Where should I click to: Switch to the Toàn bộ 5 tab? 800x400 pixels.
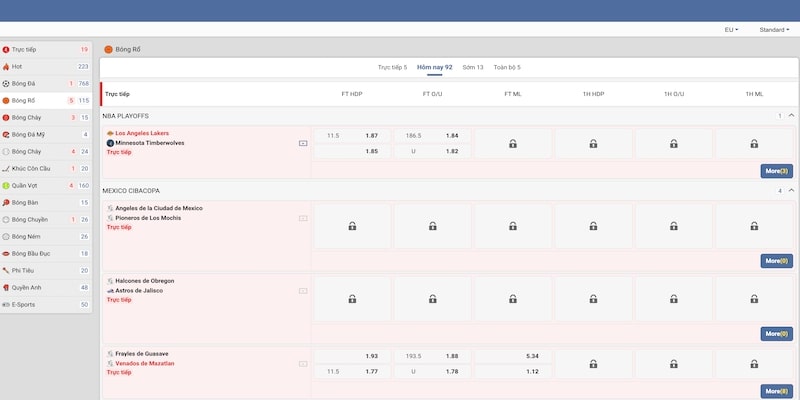[x=505, y=67]
